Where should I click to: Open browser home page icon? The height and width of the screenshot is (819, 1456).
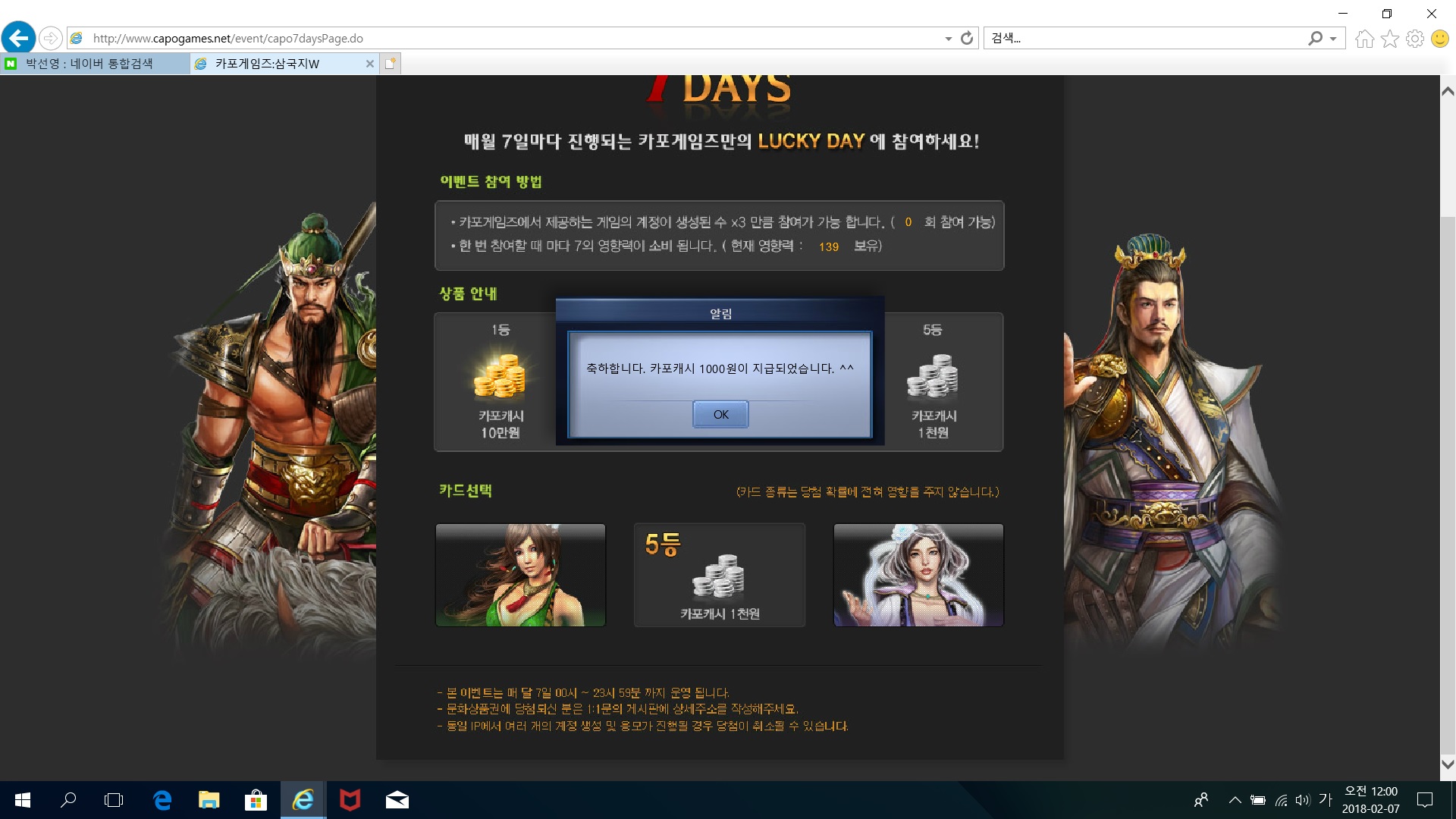[1365, 39]
